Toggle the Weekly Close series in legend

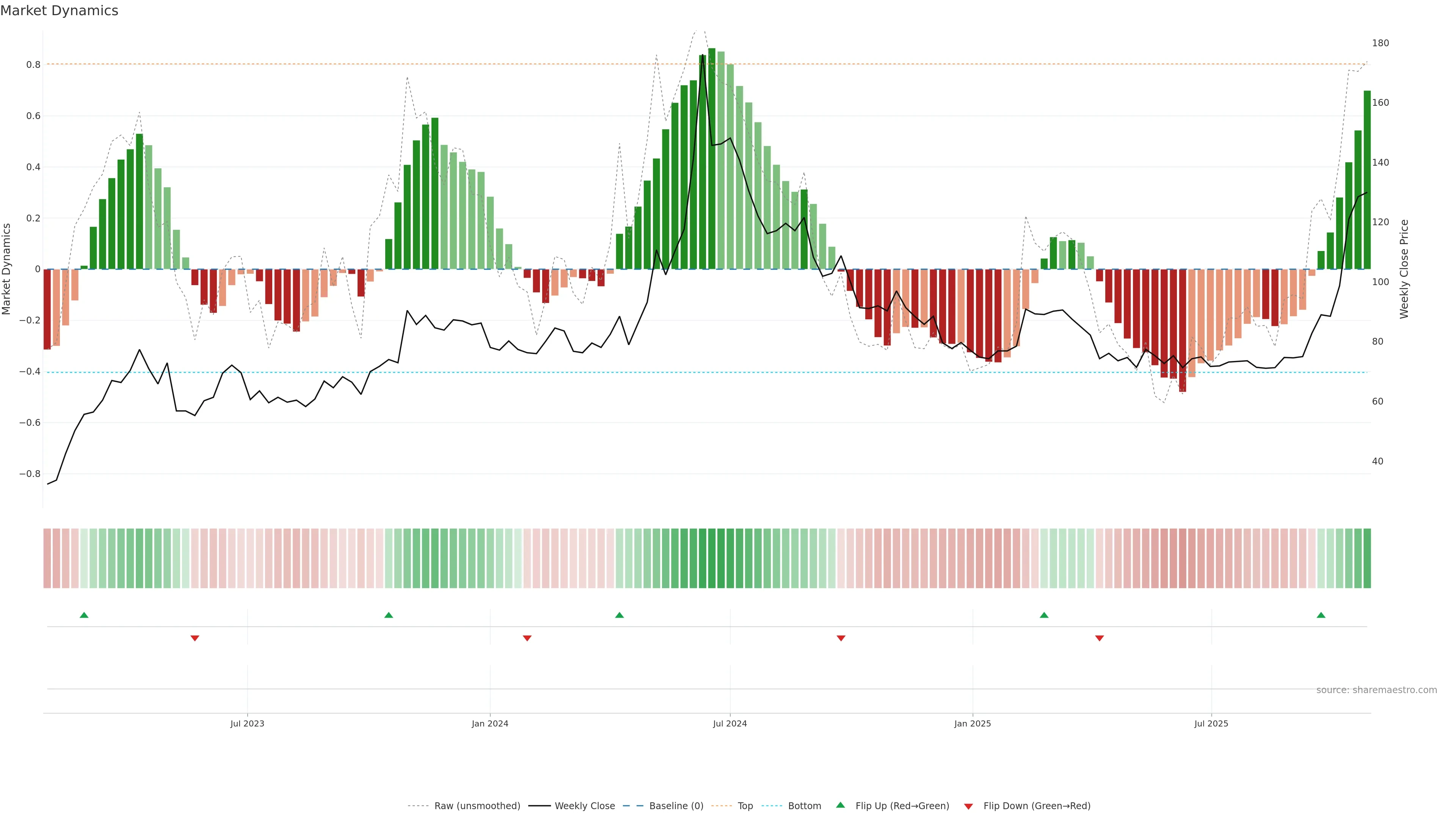(x=584, y=806)
